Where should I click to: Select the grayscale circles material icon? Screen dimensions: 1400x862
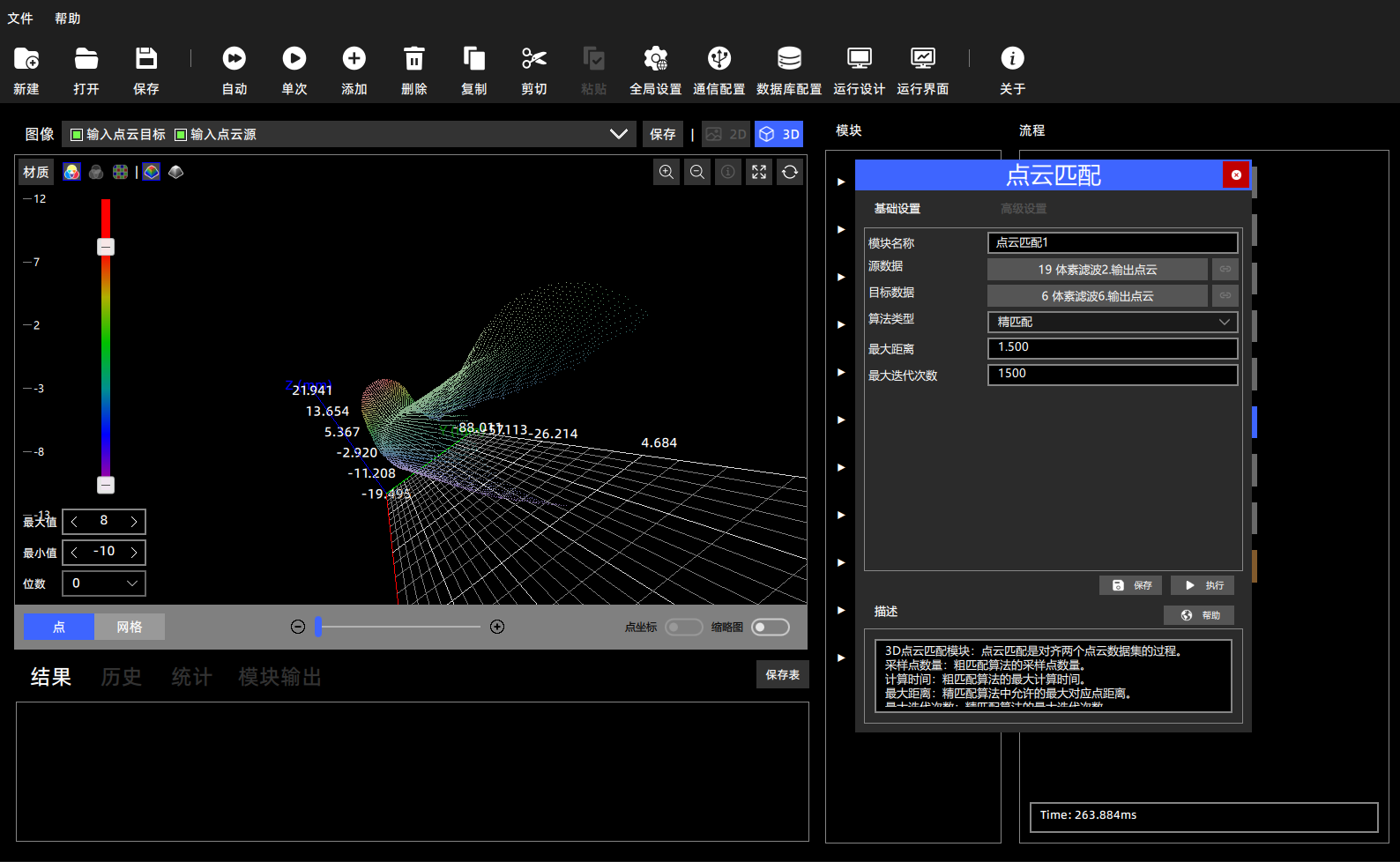pyautogui.click(x=96, y=172)
